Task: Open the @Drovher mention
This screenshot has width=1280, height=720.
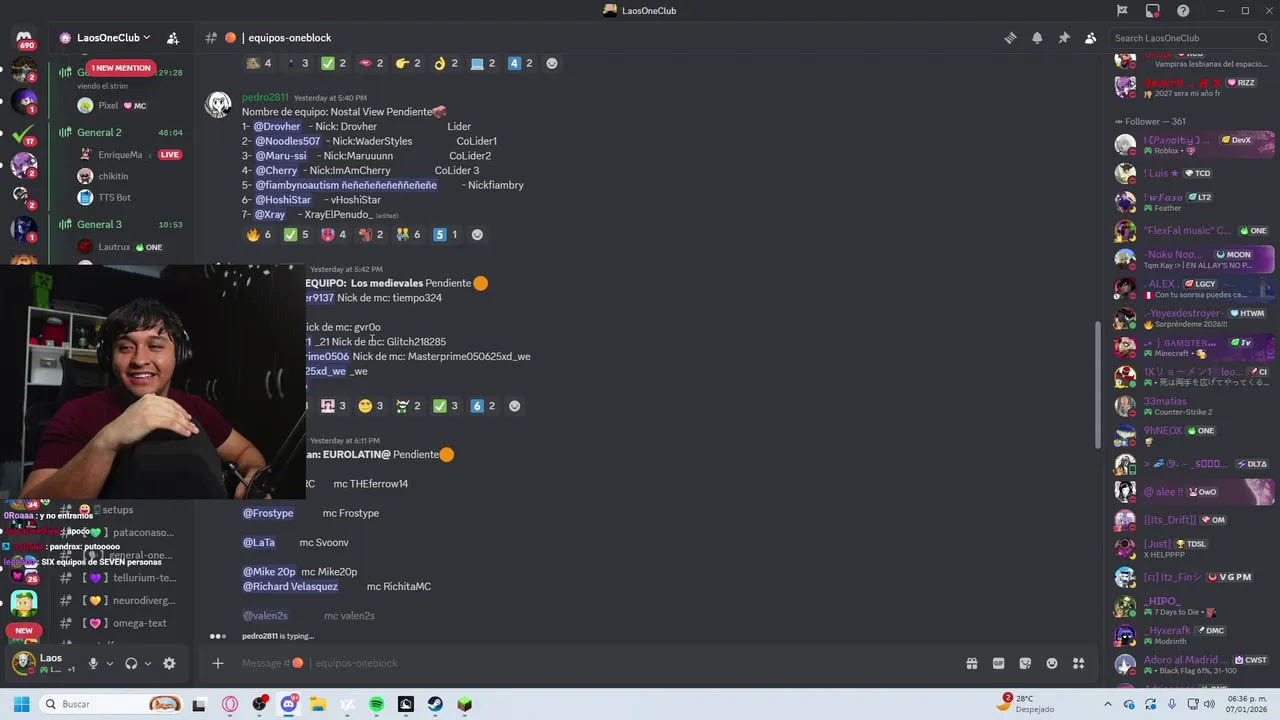Action: coord(277,127)
